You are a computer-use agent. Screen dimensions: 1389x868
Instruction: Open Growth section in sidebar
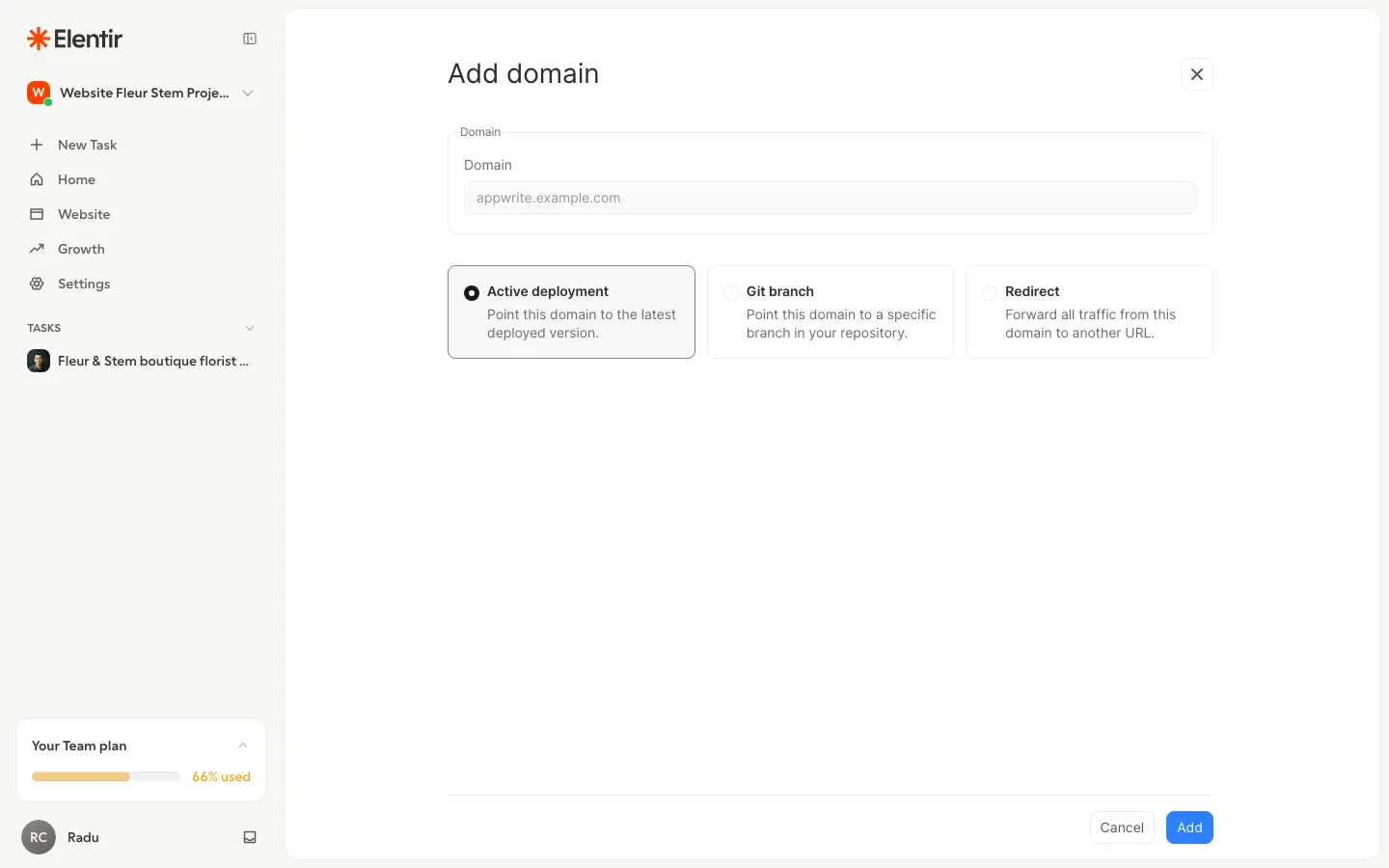pos(141,249)
